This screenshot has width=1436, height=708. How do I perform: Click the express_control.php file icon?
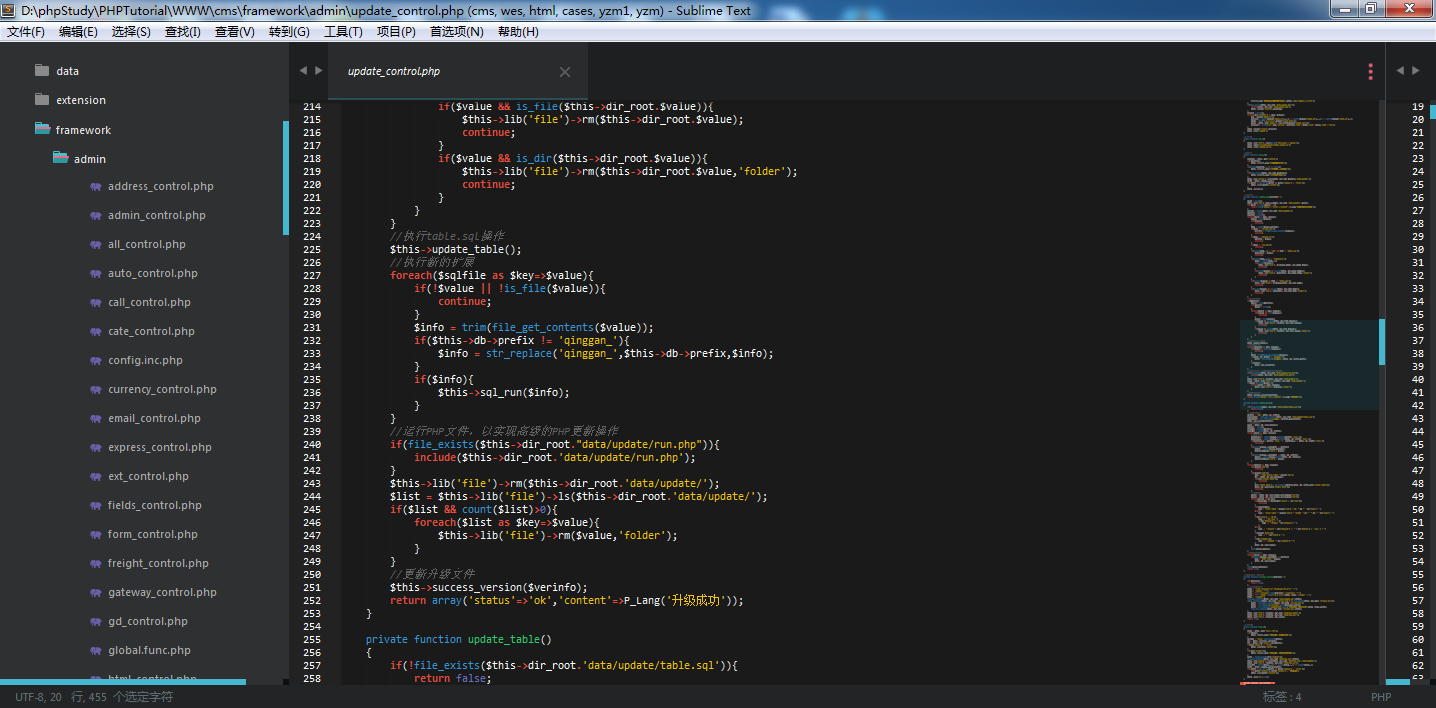(x=96, y=448)
